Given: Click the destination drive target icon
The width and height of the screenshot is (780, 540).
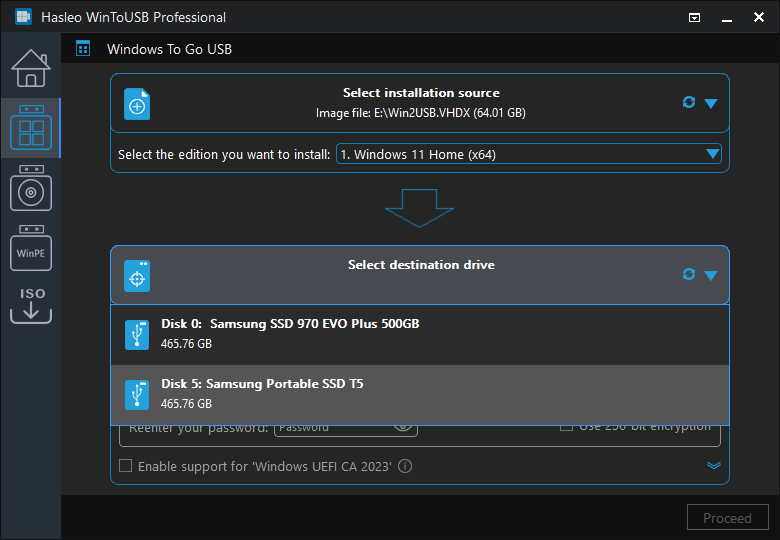Looking at the screenshot, I should (137, 276).
